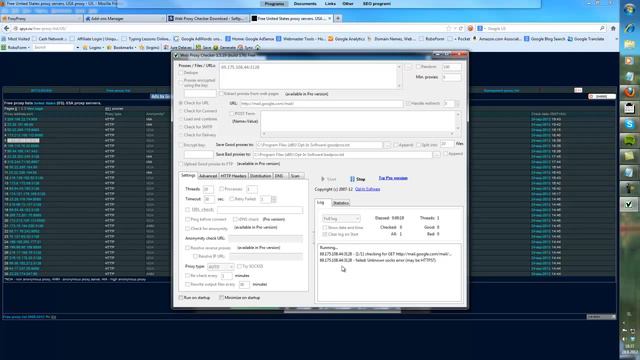Open the Scan tab

295,176
